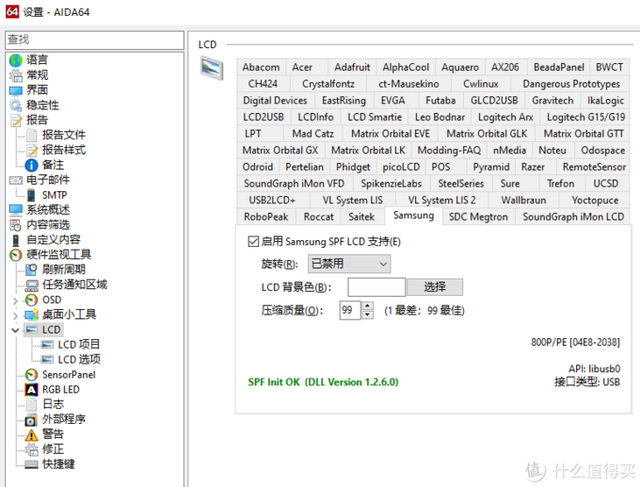The image size is (640, 487).
Task: Switch to the Samsung tab
Action: pyautogui.click(x=413, y=216)
